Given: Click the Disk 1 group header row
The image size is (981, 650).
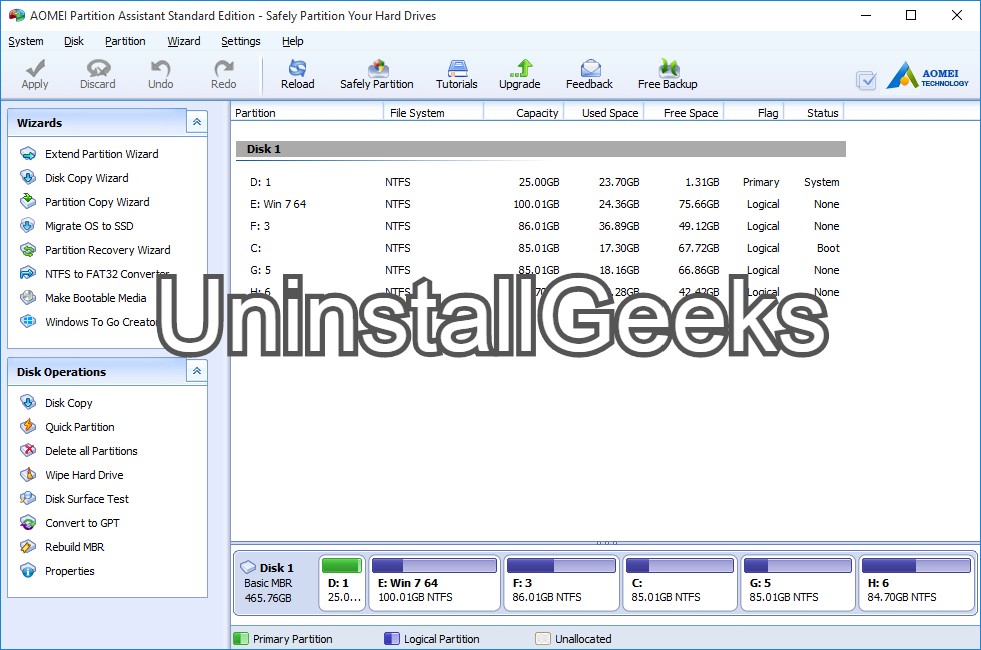Looking at the screenshot, I should click(541, 149).
